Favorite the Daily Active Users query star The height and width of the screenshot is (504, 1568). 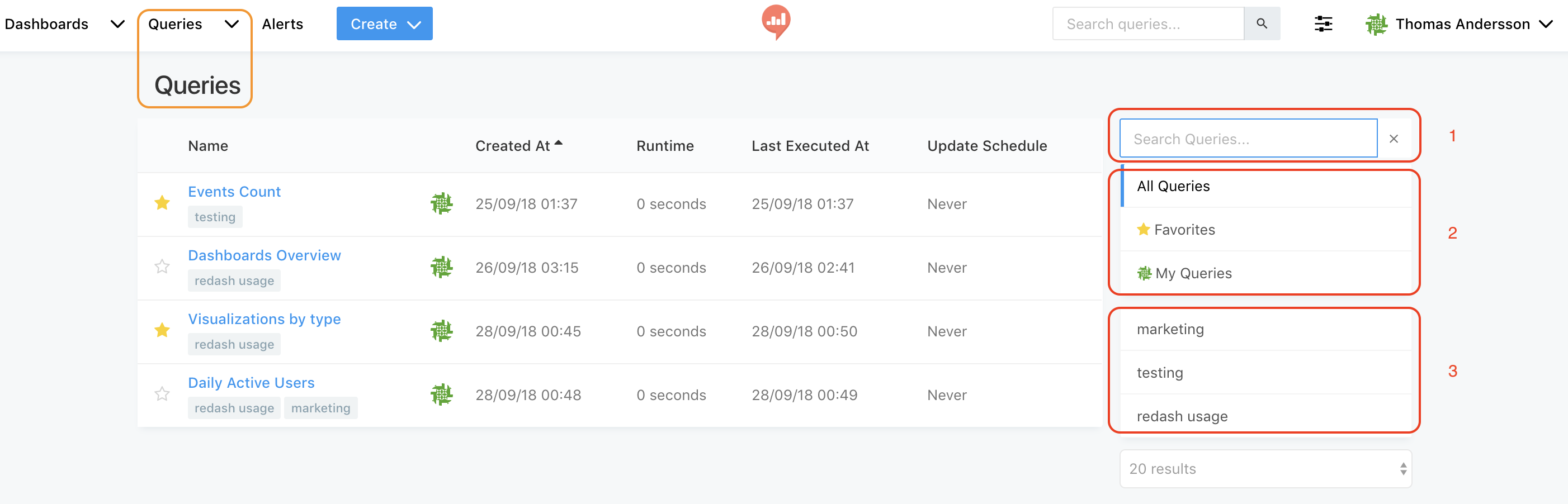tap(162, 394)
